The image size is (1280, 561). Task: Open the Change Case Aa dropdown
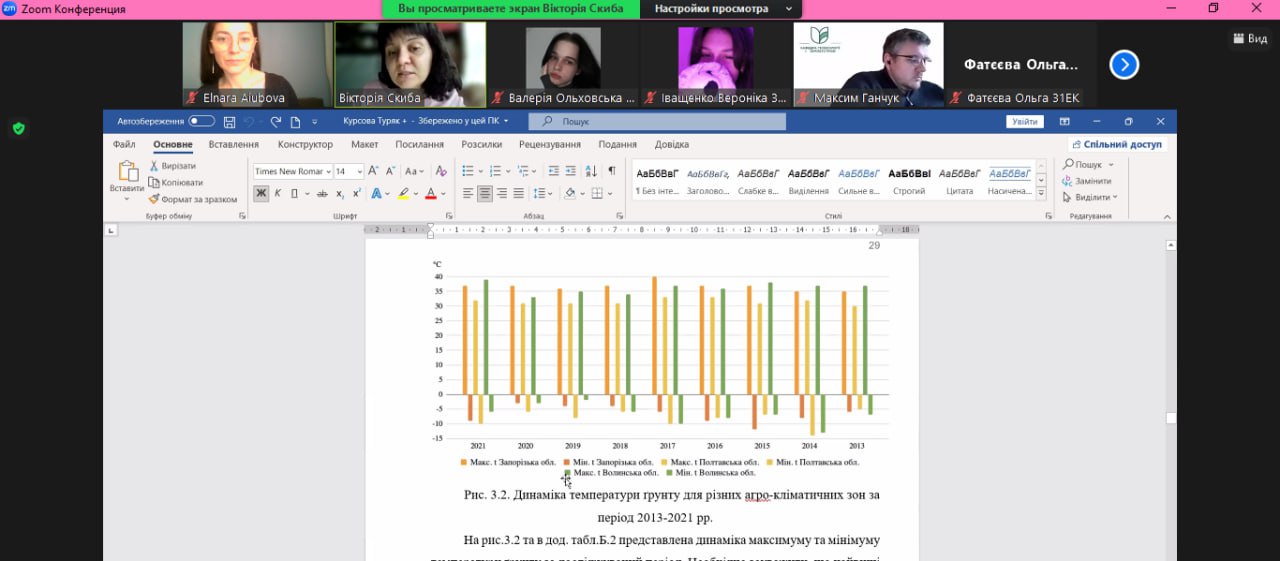click(x=414, y=171)
